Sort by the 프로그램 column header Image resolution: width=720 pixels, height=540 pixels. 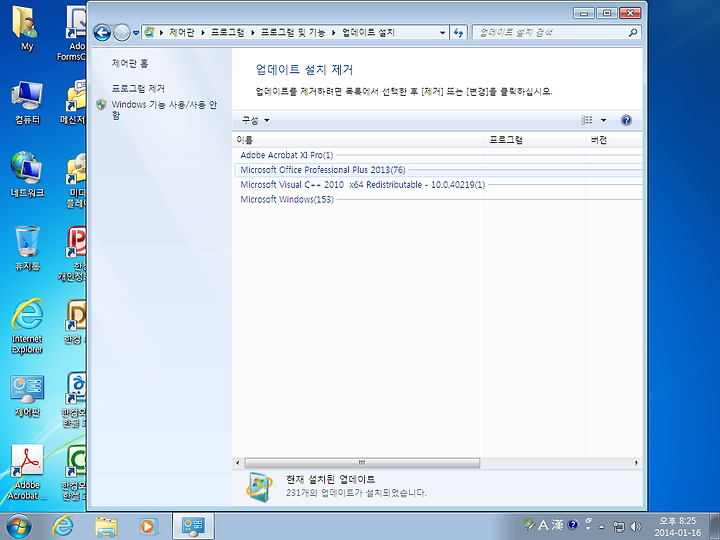[535, 140]
